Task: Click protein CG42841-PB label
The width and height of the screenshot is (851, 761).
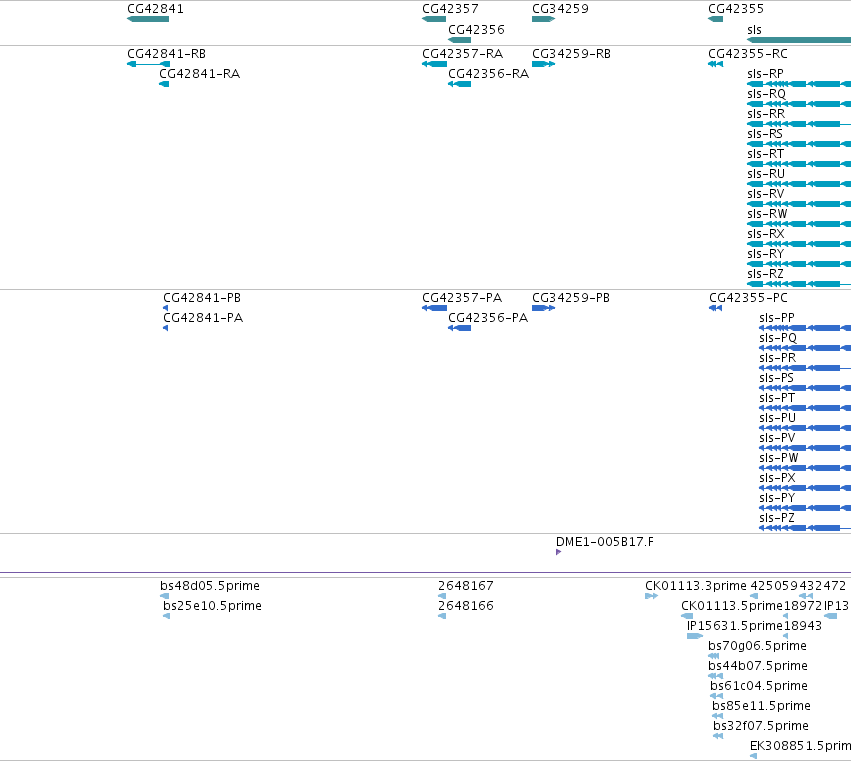Action: [x=202, y=298]
